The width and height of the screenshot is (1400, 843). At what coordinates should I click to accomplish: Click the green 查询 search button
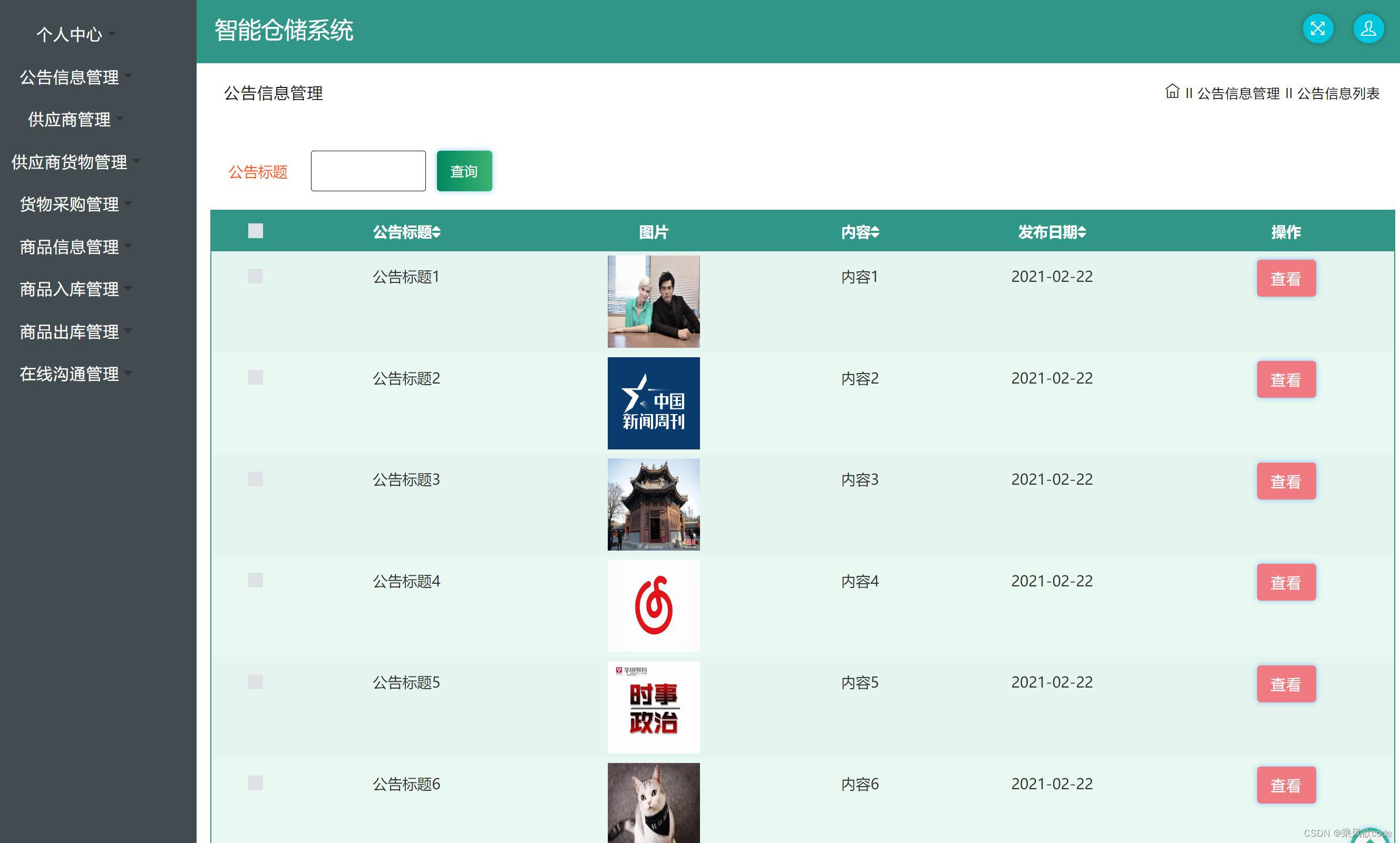pos(464,171)
